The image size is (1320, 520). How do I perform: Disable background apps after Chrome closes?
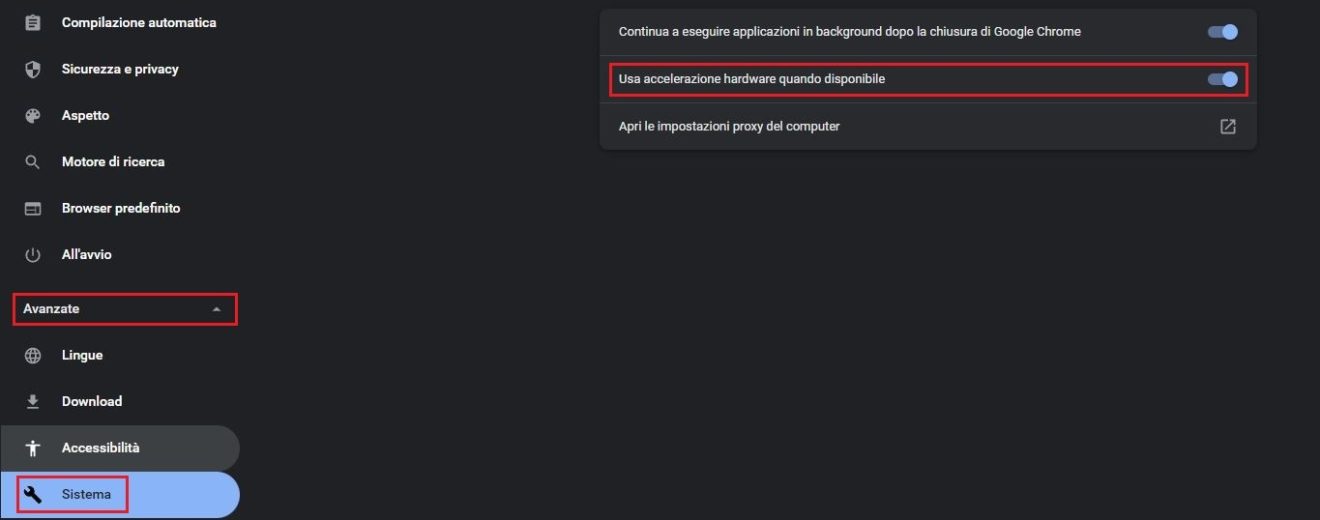click(x=1222, y=32)
